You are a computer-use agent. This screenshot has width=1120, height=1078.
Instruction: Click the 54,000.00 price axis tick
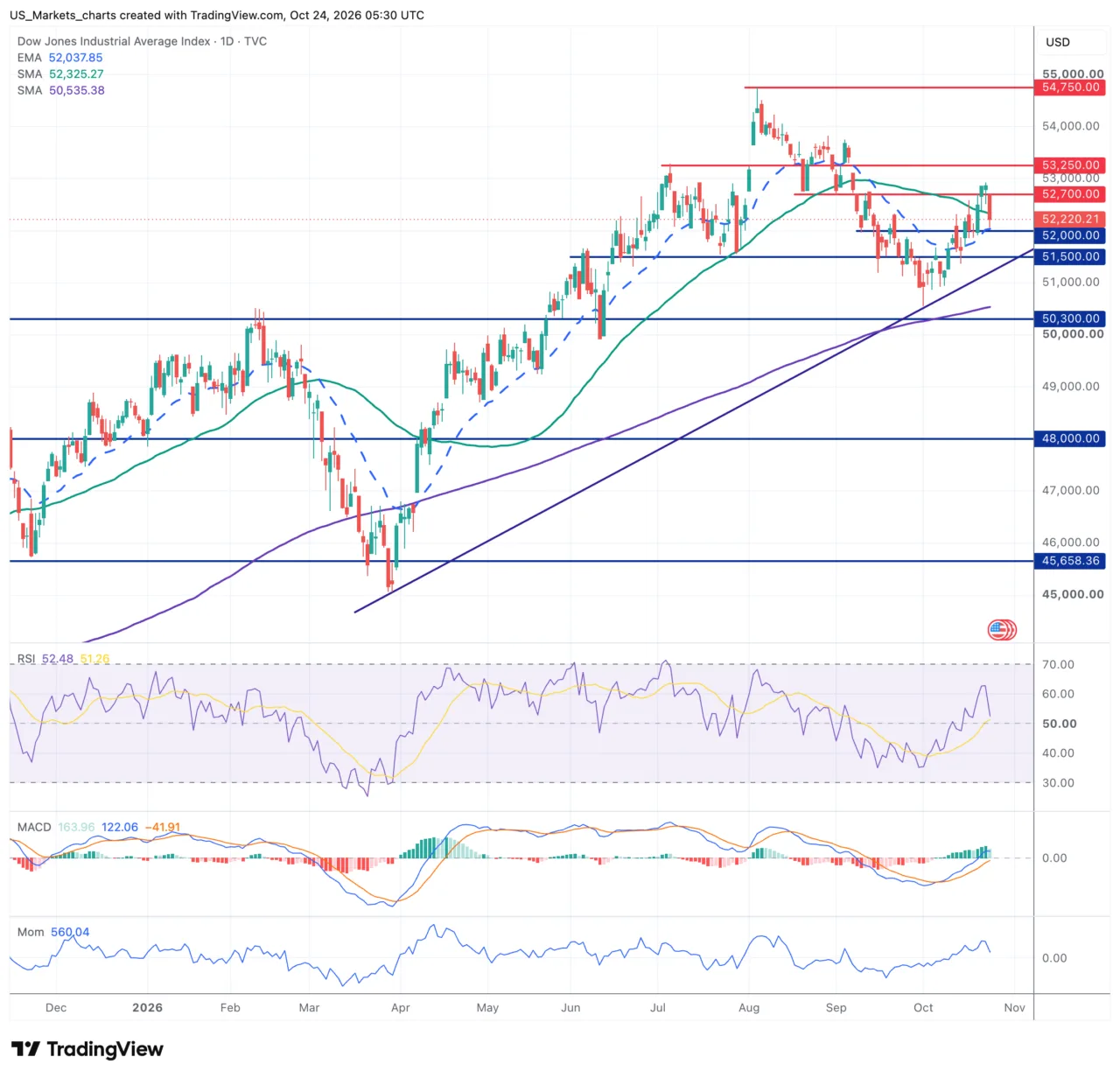tap(1070, 126)
